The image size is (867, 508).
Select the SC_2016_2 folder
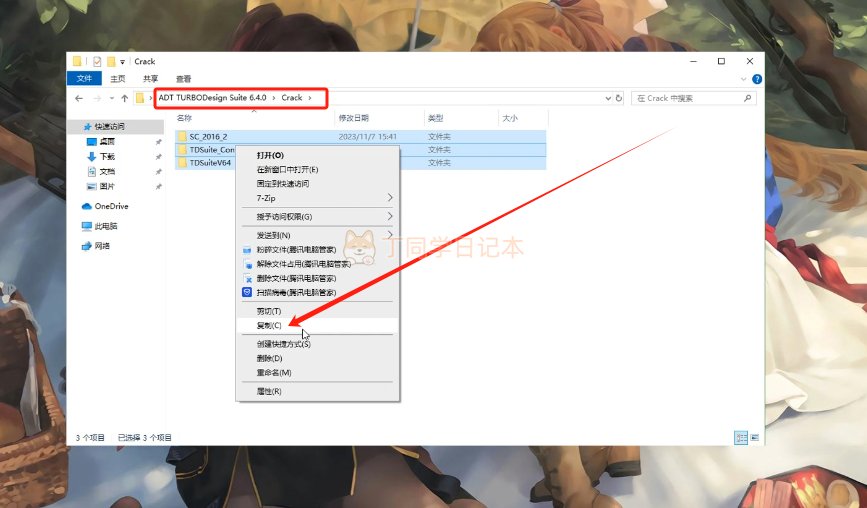[x=209, y=136]
